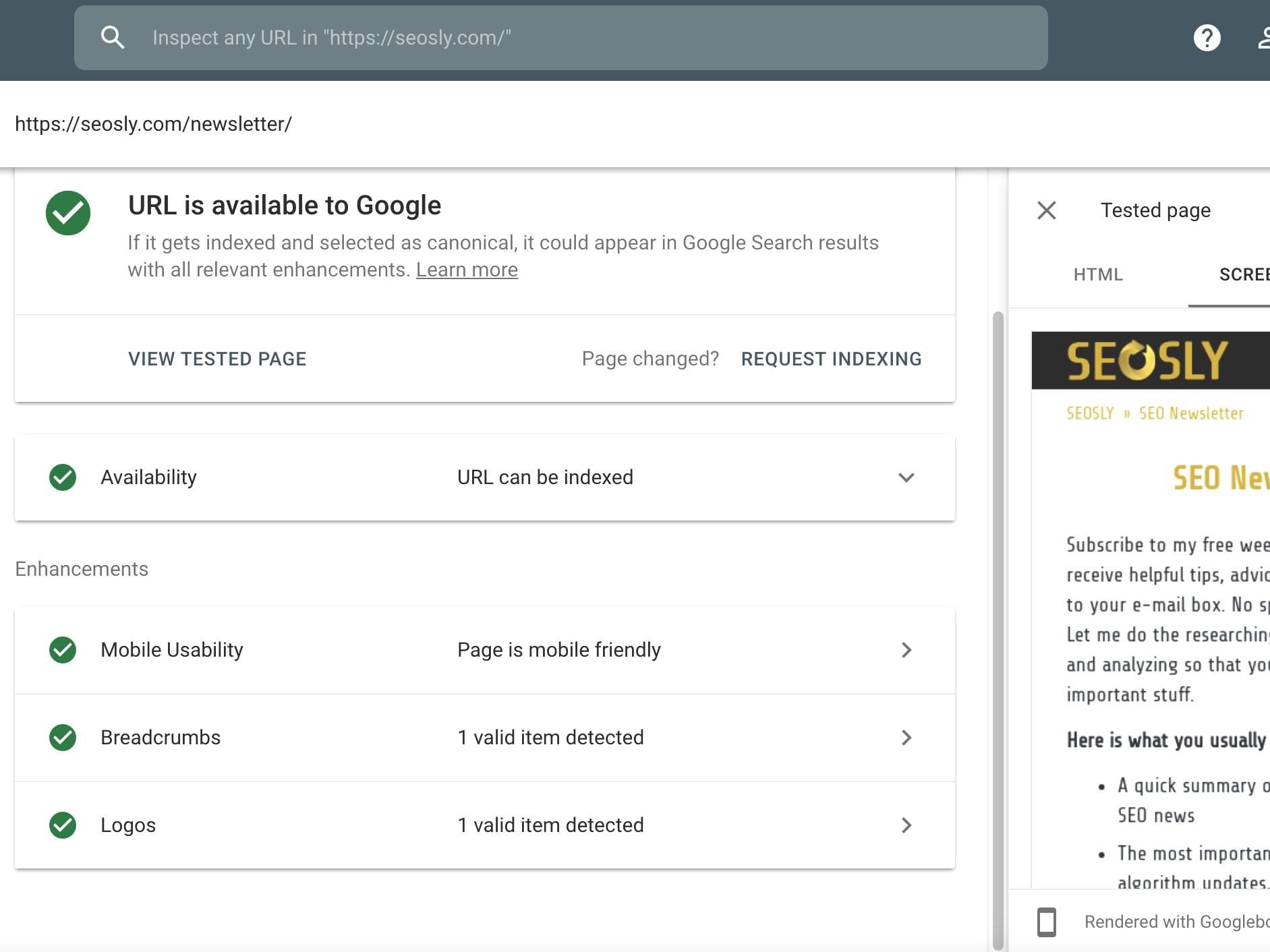This screenshot has width=1270, height=952.
Task: Click the Availability green check icon
Action: point(63,477)
